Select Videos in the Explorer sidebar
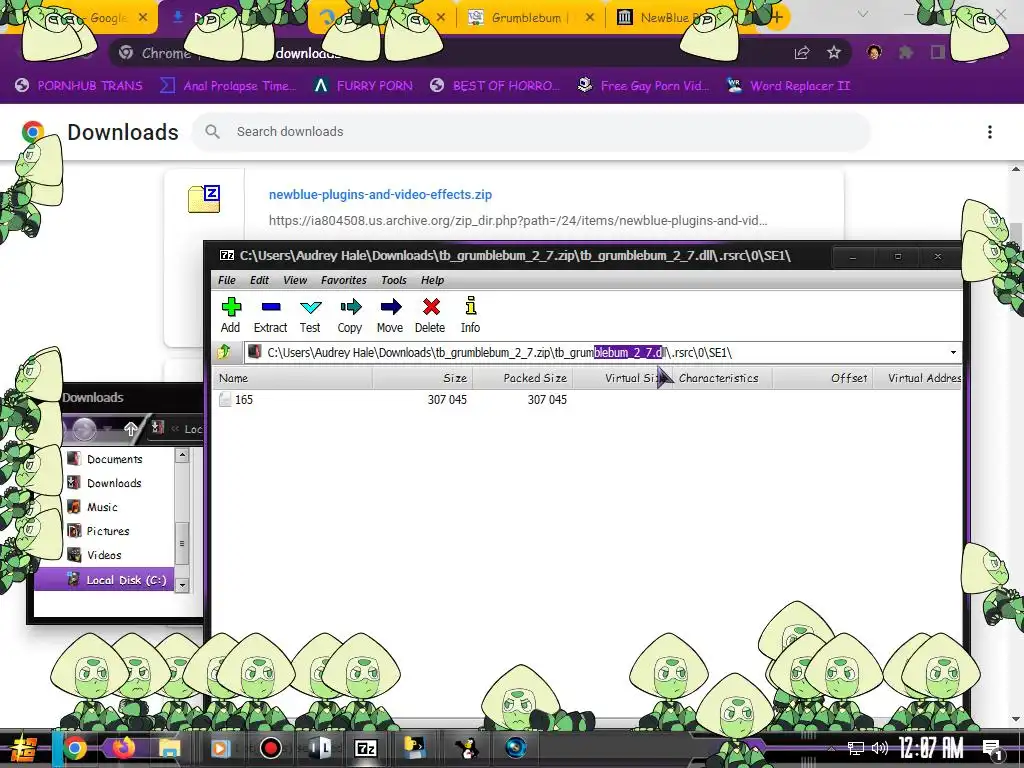Image resolution: width=1024 pixels, height=768 pixels. 95,555
